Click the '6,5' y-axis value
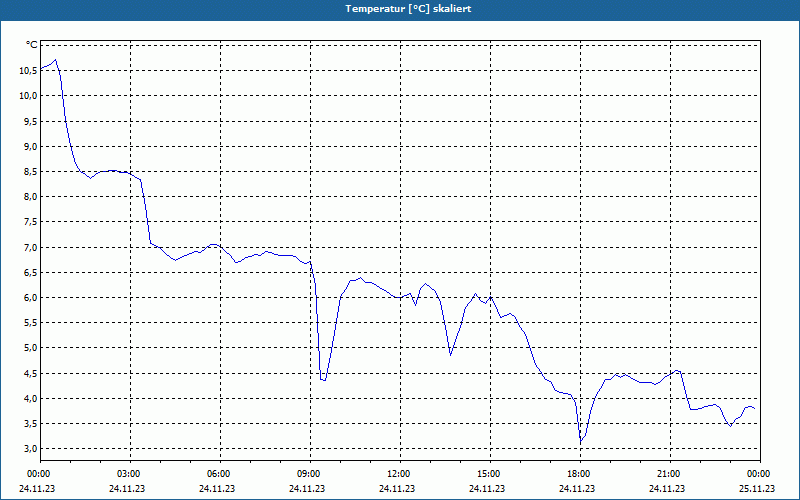800x500 pixels. click(30, 272)
